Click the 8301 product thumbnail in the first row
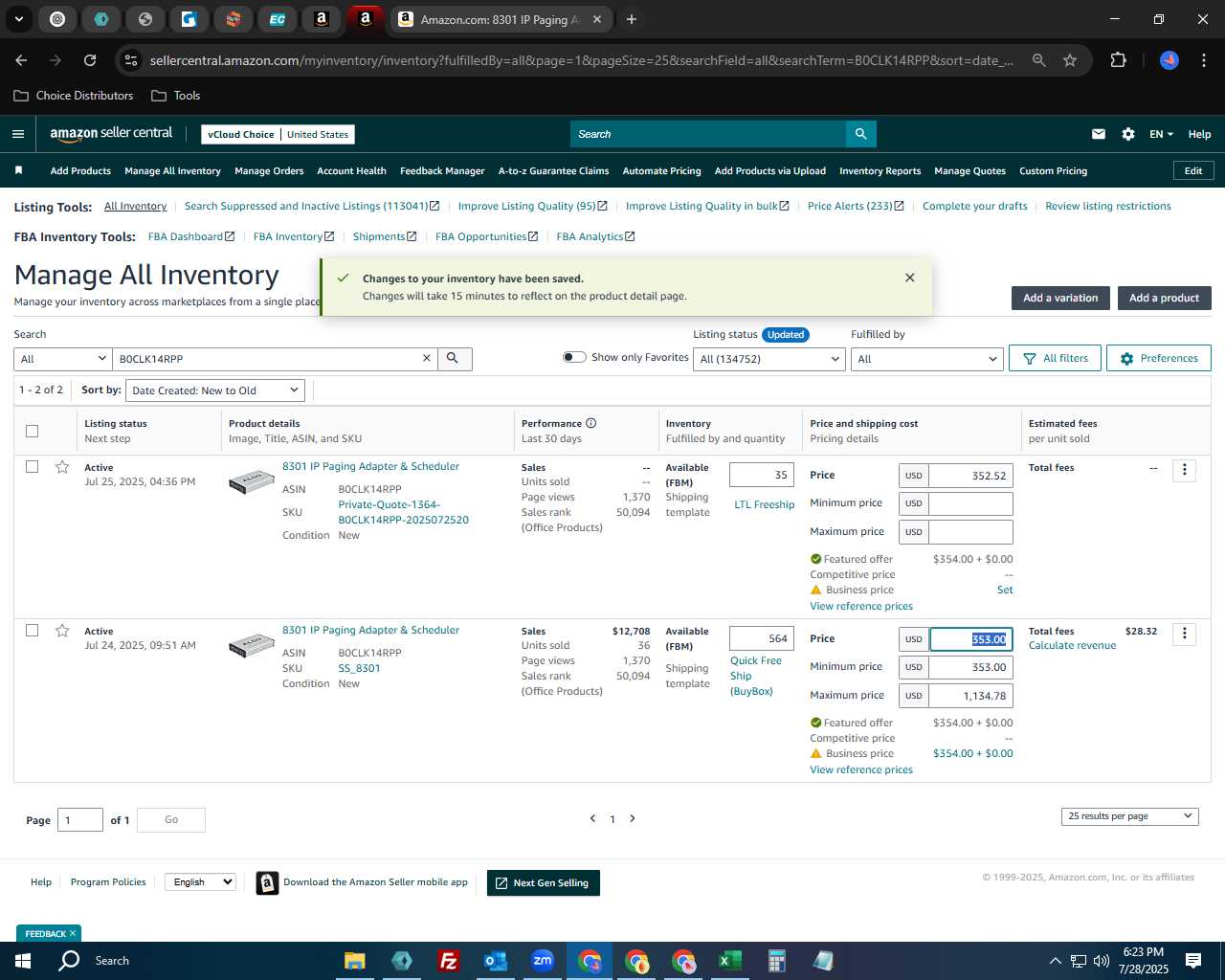This screenshot has width=1225, height=980. tap(252, 482)
